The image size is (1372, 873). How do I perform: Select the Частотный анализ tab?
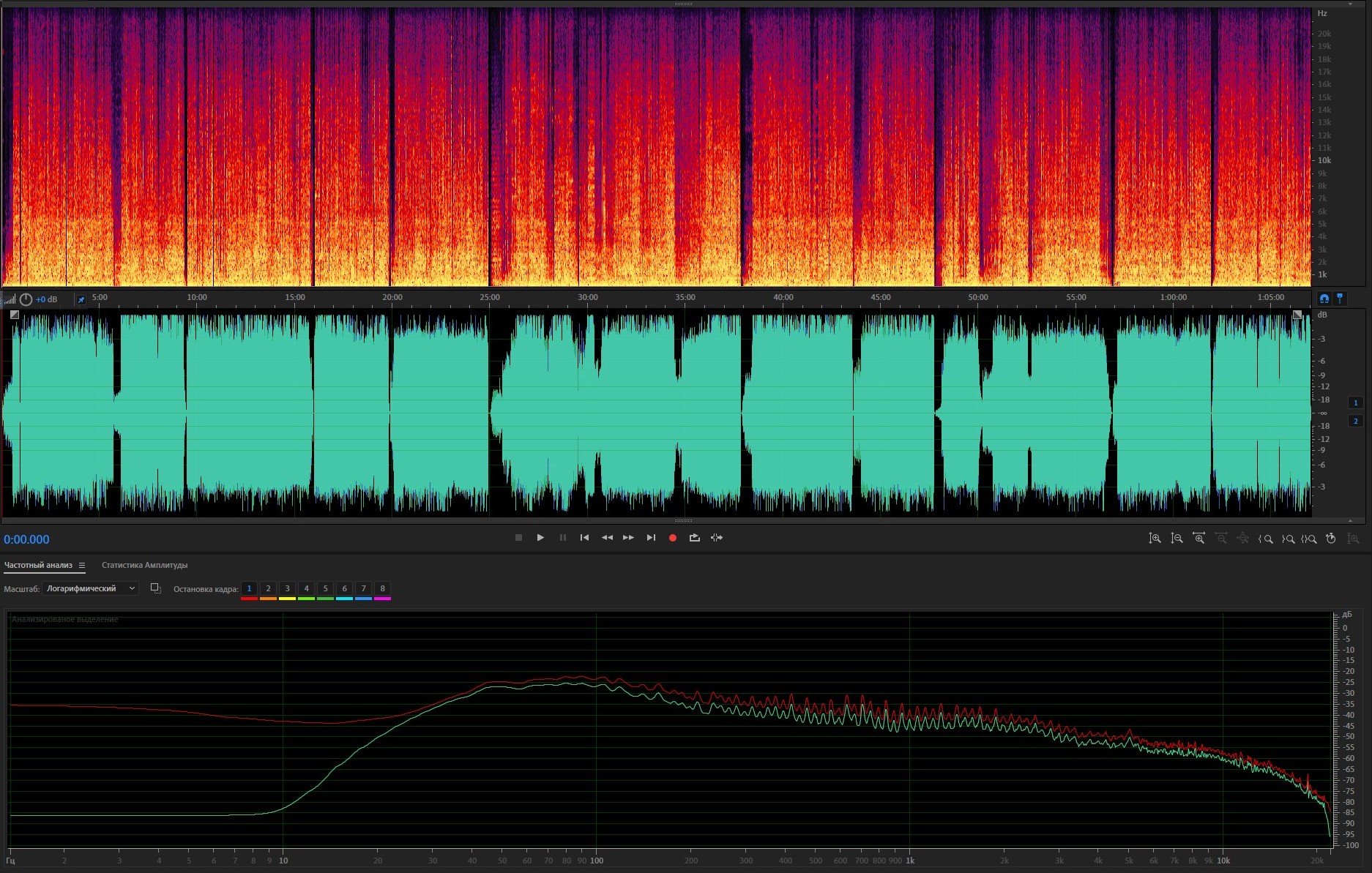[38, 565]
